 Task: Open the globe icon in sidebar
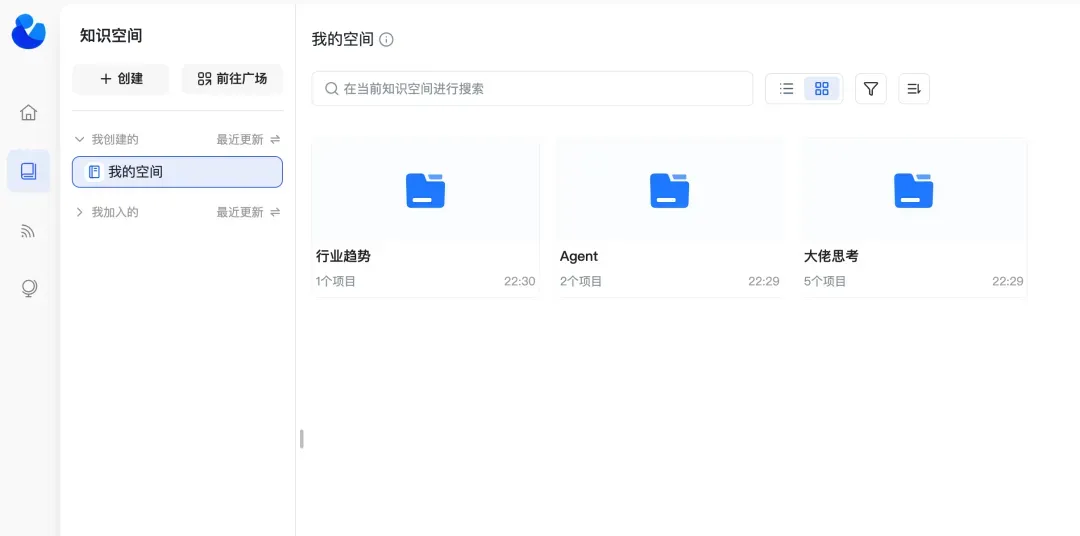point(29,289)
